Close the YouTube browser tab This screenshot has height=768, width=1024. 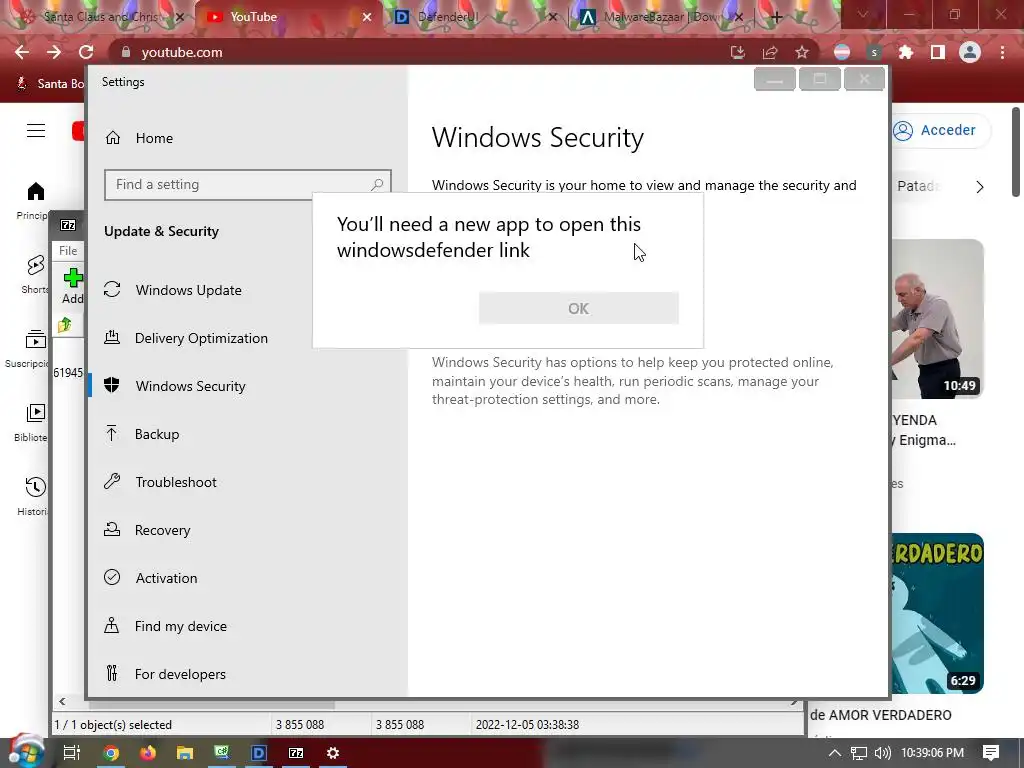pyautogui.click(x=367, y=17)
